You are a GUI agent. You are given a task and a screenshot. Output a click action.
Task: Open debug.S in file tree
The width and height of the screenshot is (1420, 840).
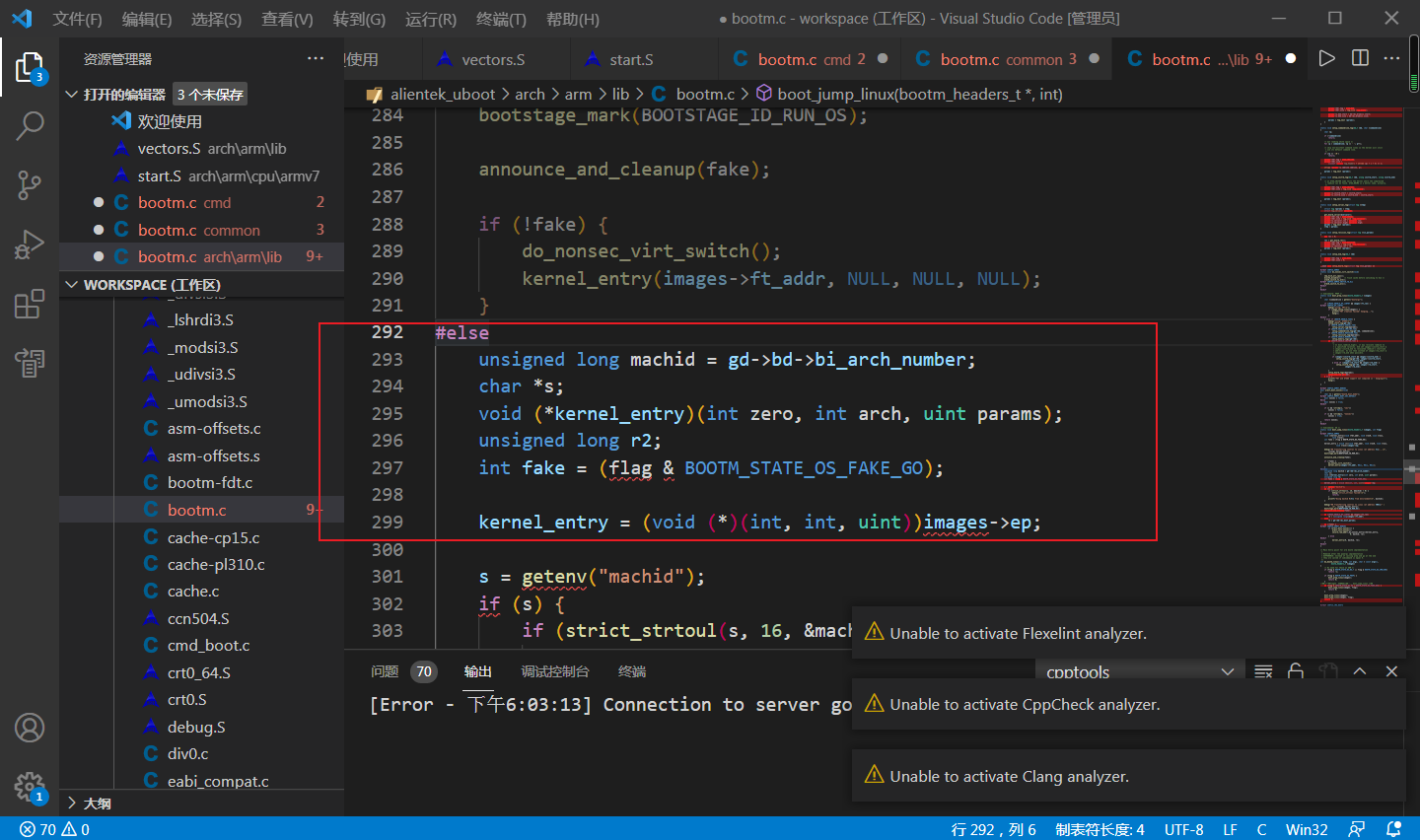(202, 728)
